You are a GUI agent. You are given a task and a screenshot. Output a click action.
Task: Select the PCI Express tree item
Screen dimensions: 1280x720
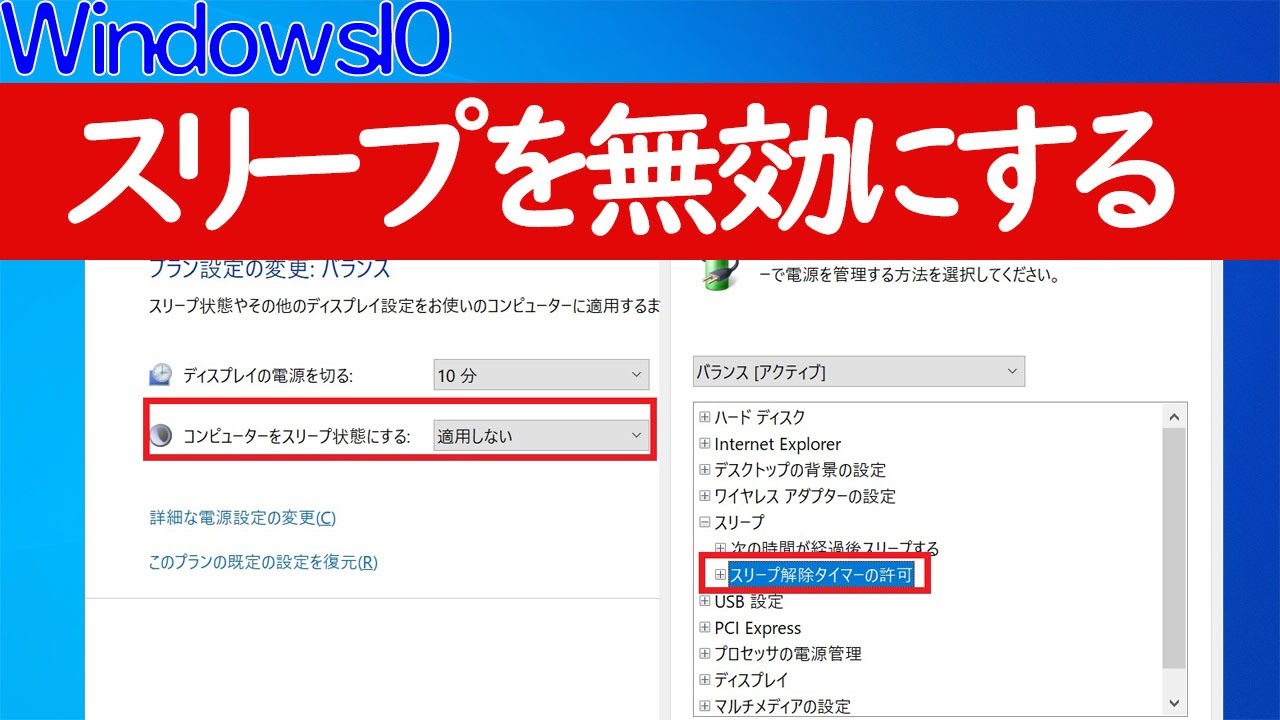tap(757, 628)
